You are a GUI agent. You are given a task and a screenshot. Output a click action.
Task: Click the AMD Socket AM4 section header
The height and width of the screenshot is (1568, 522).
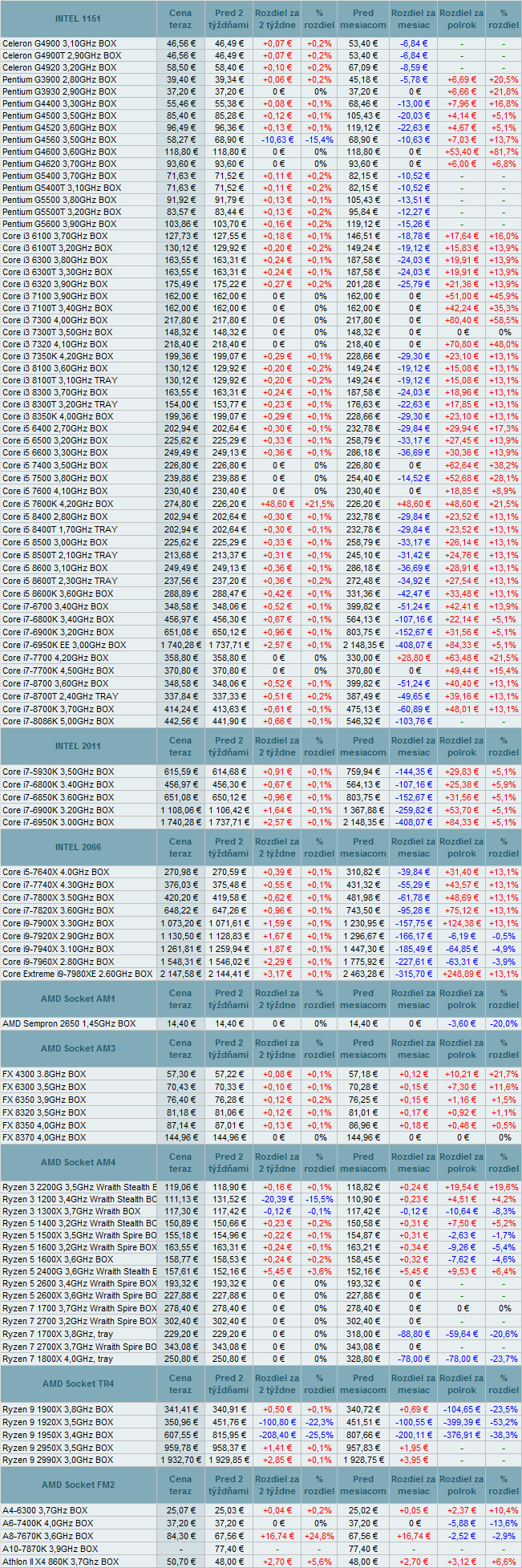pos(78,1162)
